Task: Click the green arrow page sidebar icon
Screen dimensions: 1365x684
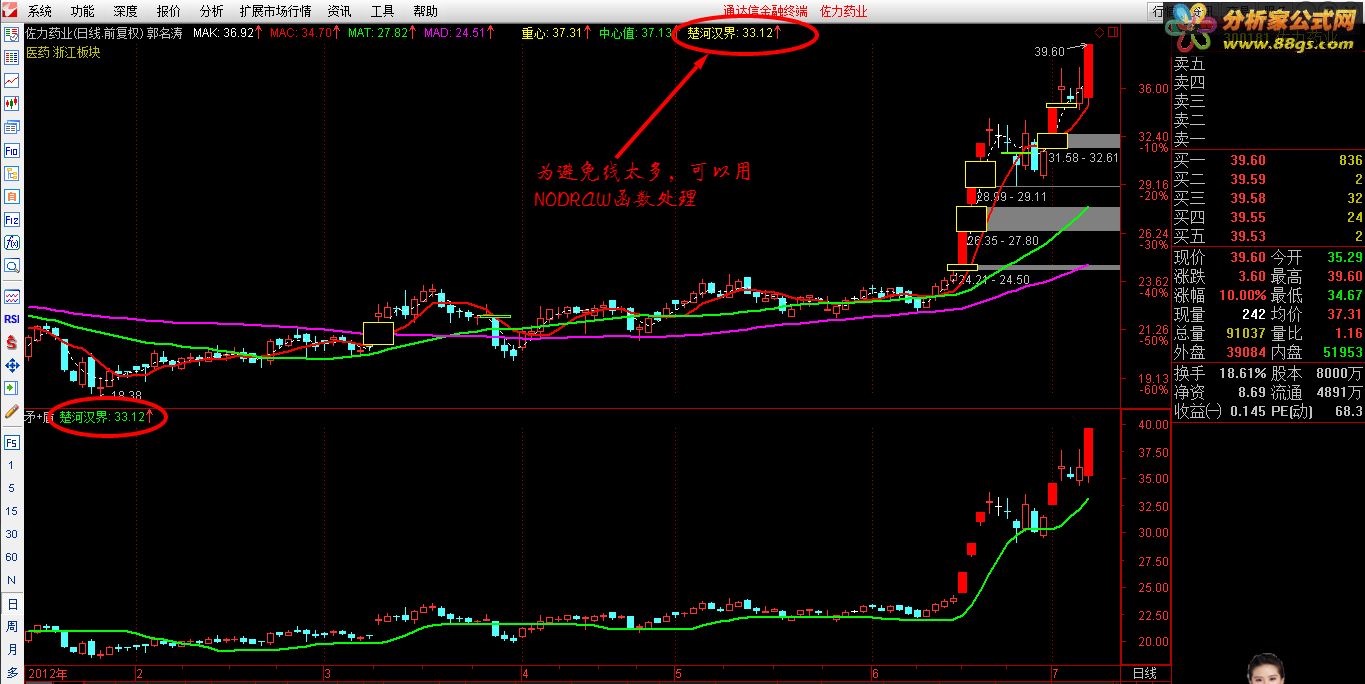Action: tap(12, 388)
